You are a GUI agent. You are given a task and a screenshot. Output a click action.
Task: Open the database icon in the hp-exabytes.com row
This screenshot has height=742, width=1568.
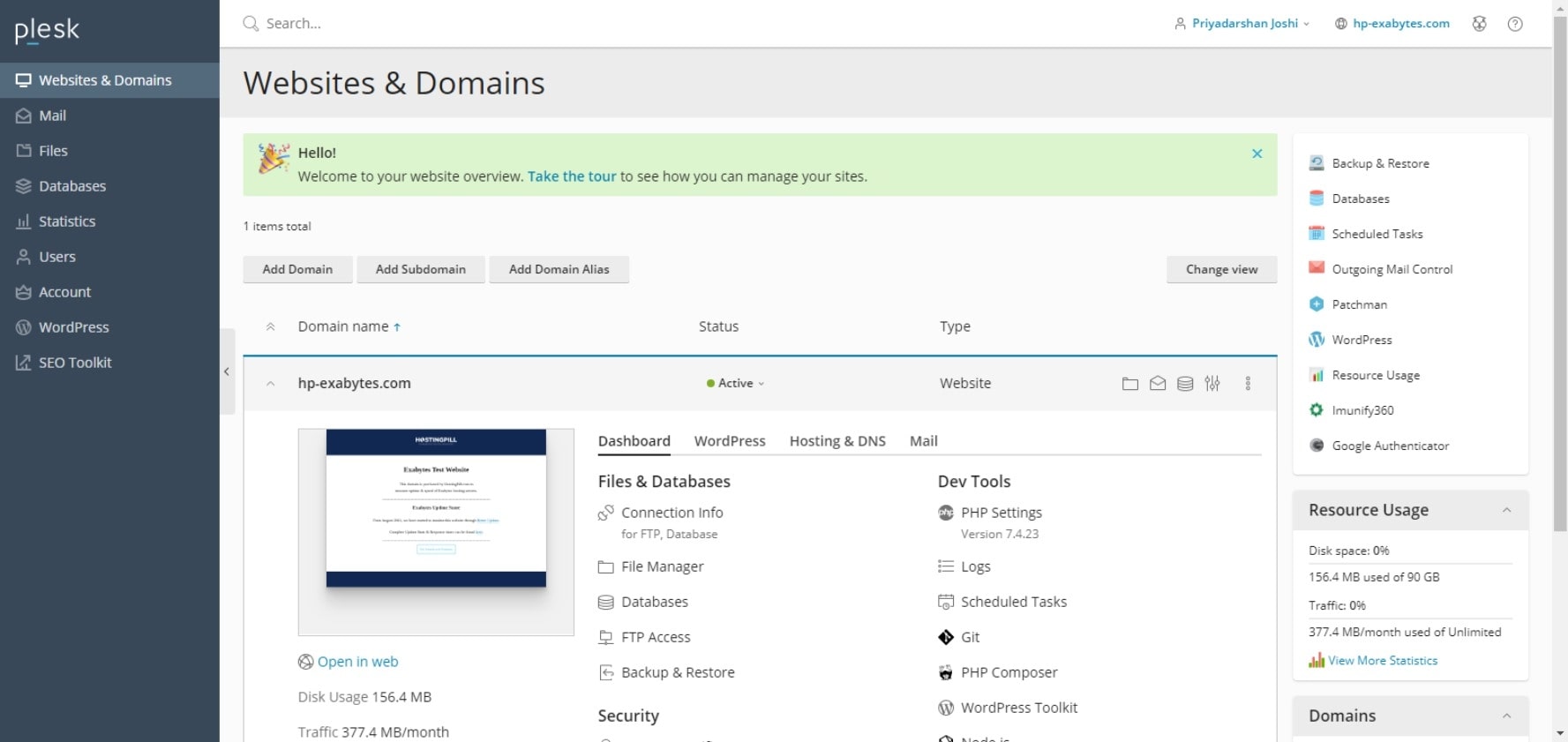(x=1185, y=384)
